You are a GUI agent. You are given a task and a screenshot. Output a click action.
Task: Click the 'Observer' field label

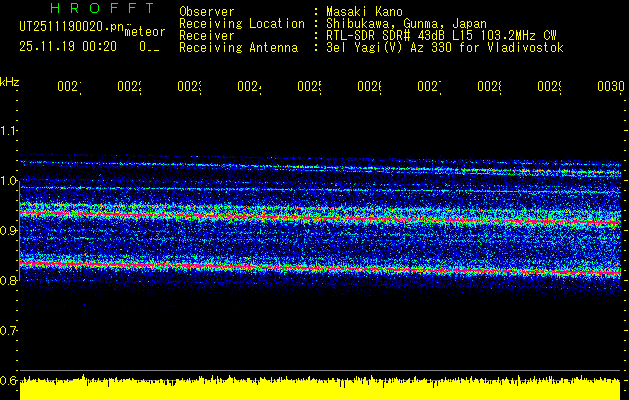[207, 12]
